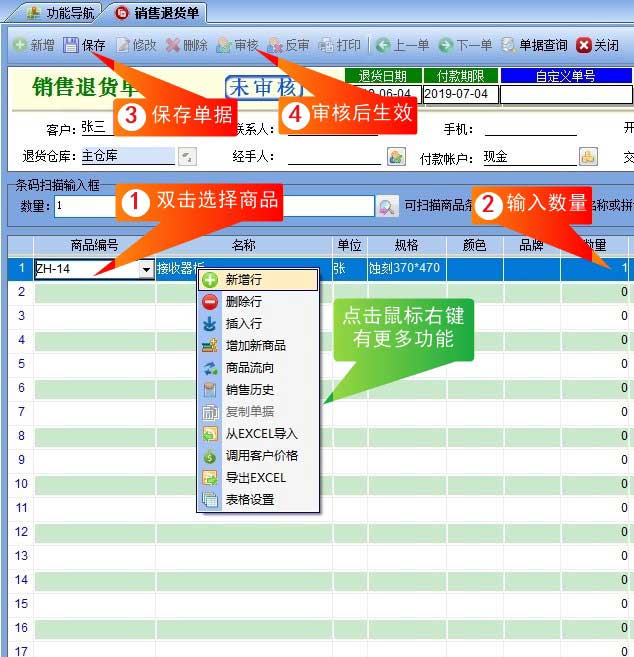Click the 单位 column header
Viewport: 634px width, 657px height.
point(349,246)
